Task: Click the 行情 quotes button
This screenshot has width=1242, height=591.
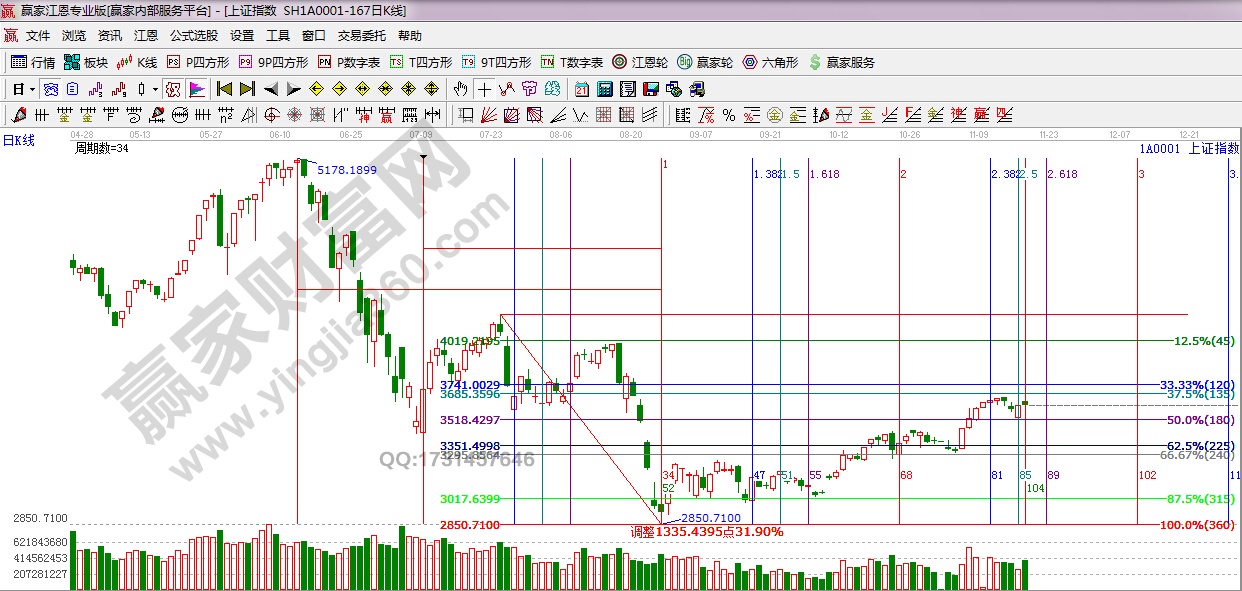Action: click(33, 62)
